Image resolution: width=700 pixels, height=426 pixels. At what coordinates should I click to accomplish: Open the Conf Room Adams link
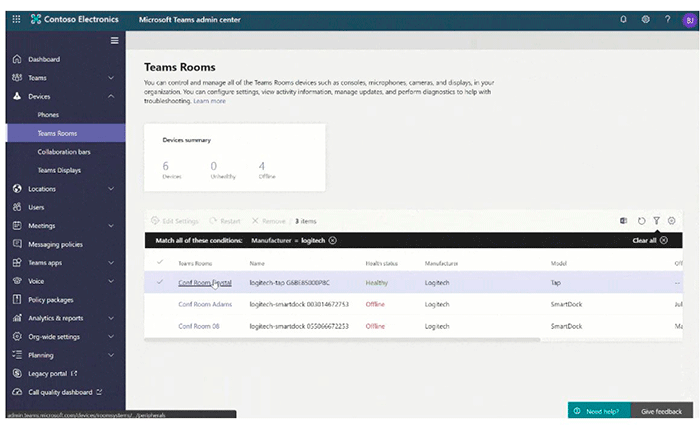point(205,304)
